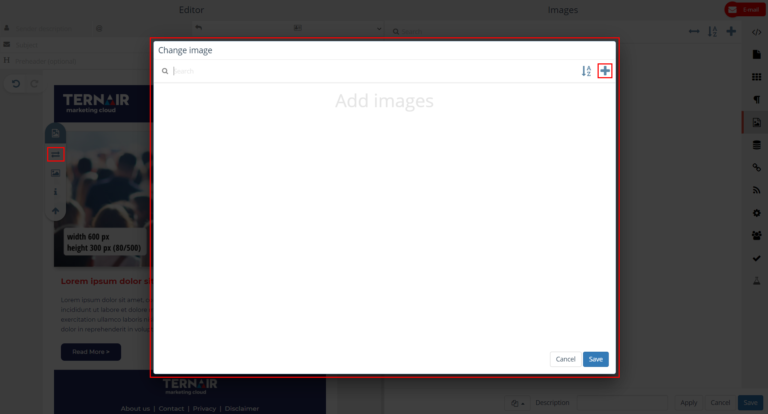Click the Ternair logo in email header

click(x=96, y=103)
